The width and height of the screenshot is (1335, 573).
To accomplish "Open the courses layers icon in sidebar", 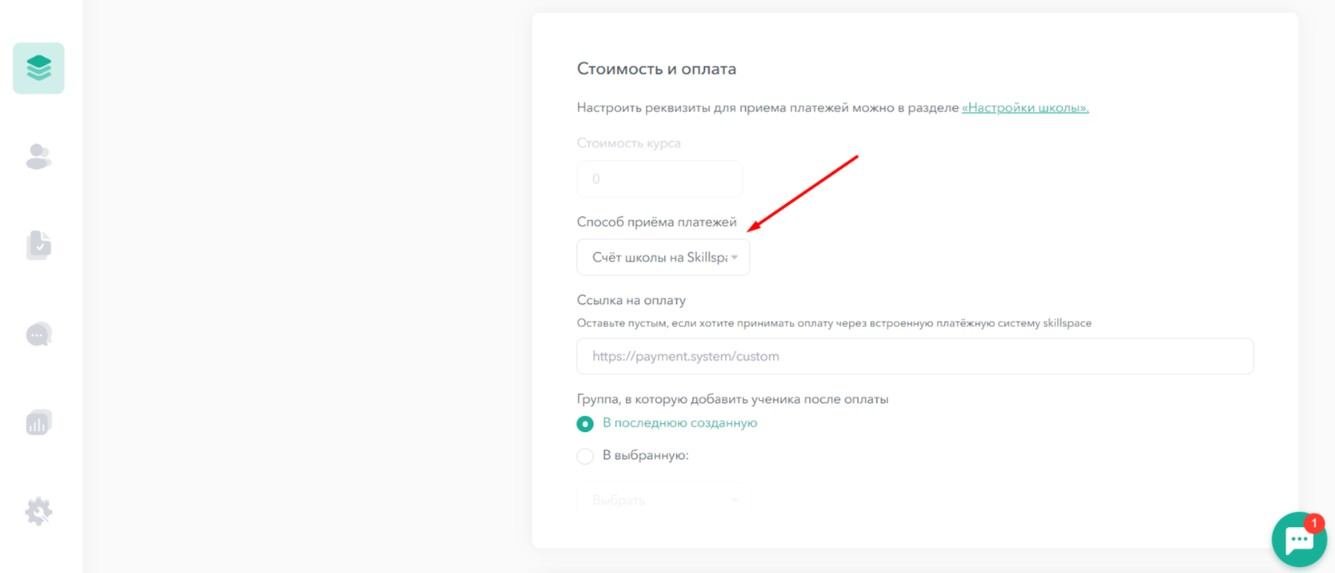I will pyautogui.click(x=39, y=68).
